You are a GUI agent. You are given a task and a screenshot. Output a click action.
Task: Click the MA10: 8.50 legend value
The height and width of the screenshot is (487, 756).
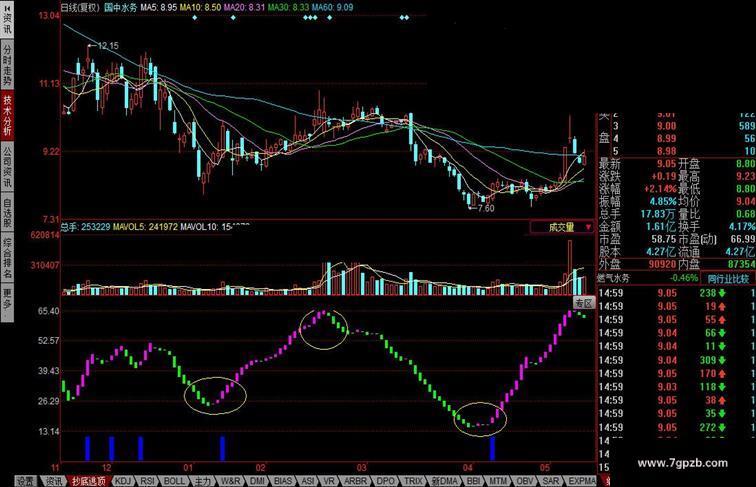coord(200,7)
